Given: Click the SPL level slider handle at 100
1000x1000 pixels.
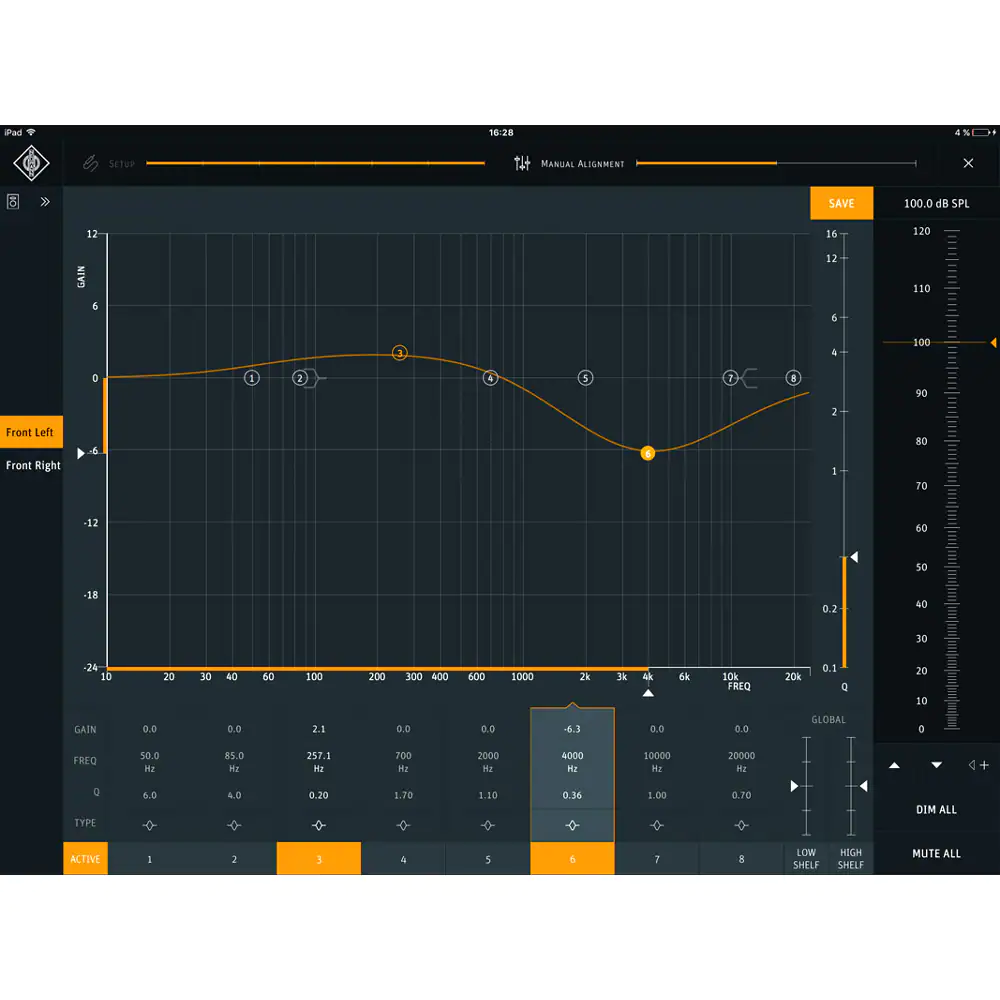Looking at the screenshot, I should (992, 343).
